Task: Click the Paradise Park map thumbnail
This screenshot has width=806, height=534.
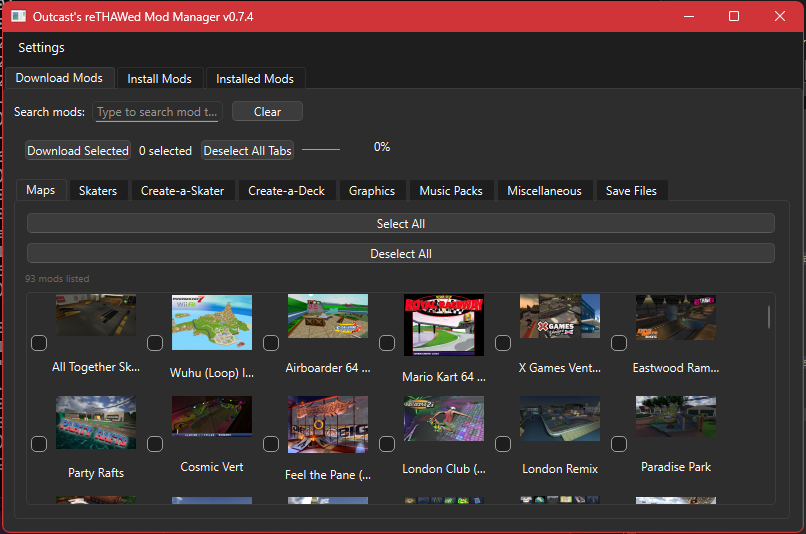Action: 676,417
